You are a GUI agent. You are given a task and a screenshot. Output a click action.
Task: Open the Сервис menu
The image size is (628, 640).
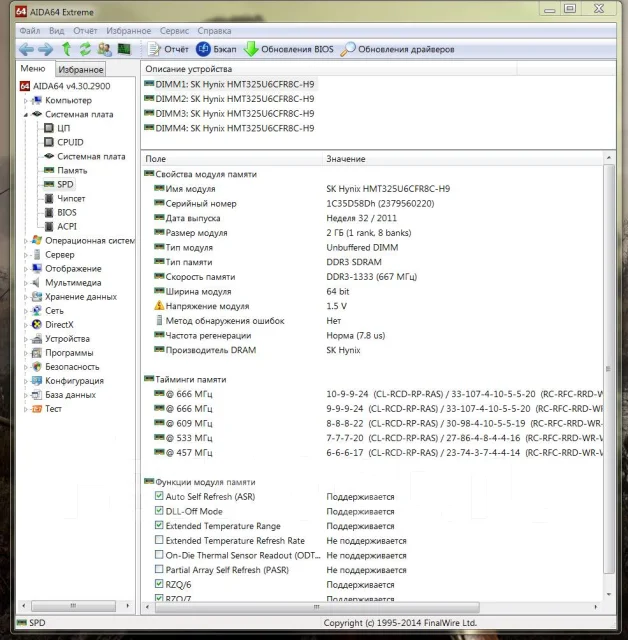[174, 31]
